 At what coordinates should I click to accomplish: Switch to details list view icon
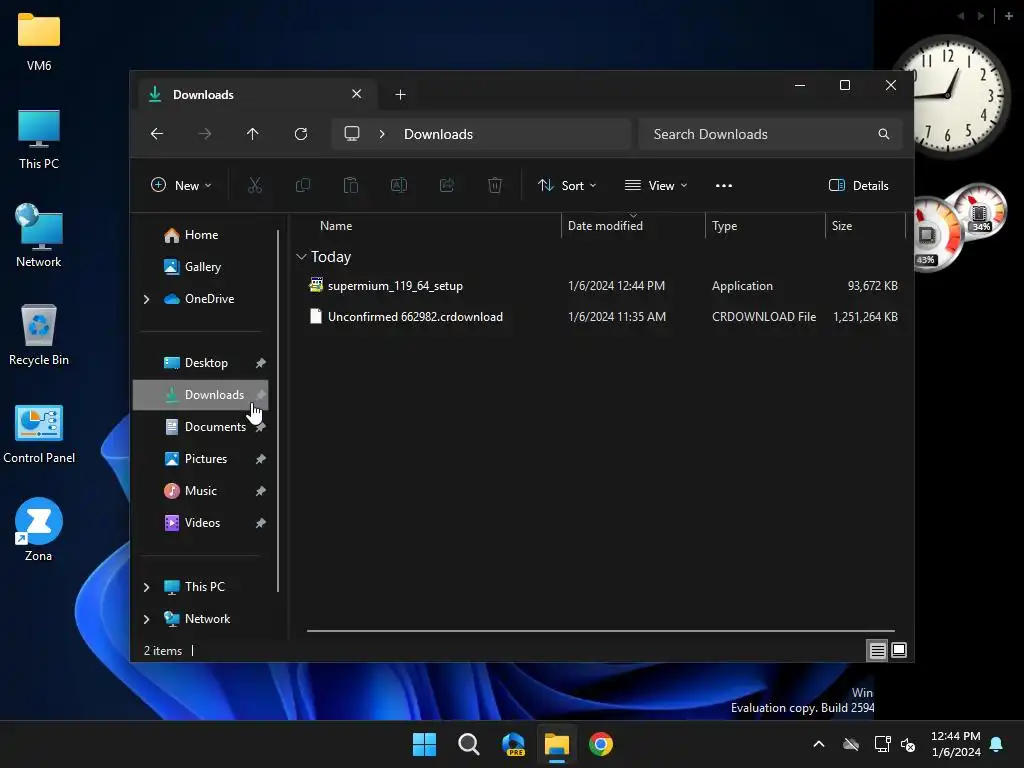[877, 650]
